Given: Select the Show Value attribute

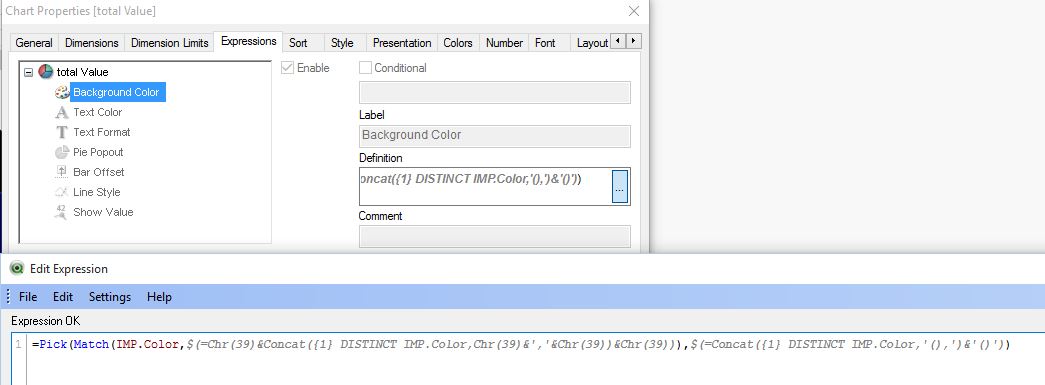Looking at the screenshot, I should [x=103, y=212].
